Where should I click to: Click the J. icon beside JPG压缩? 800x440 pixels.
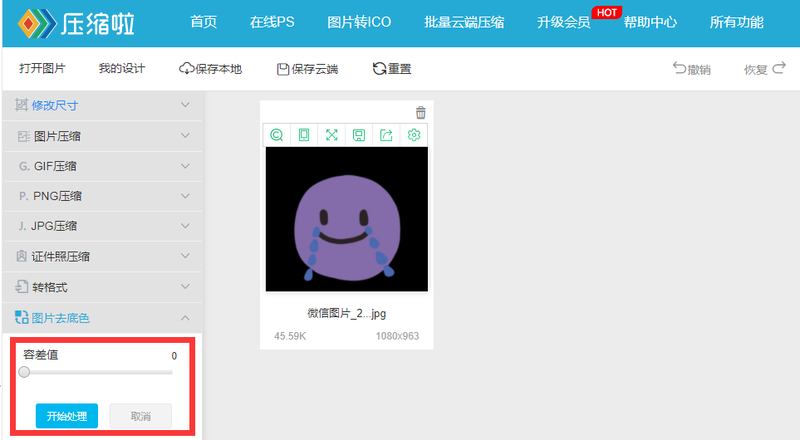click(22, 226)
